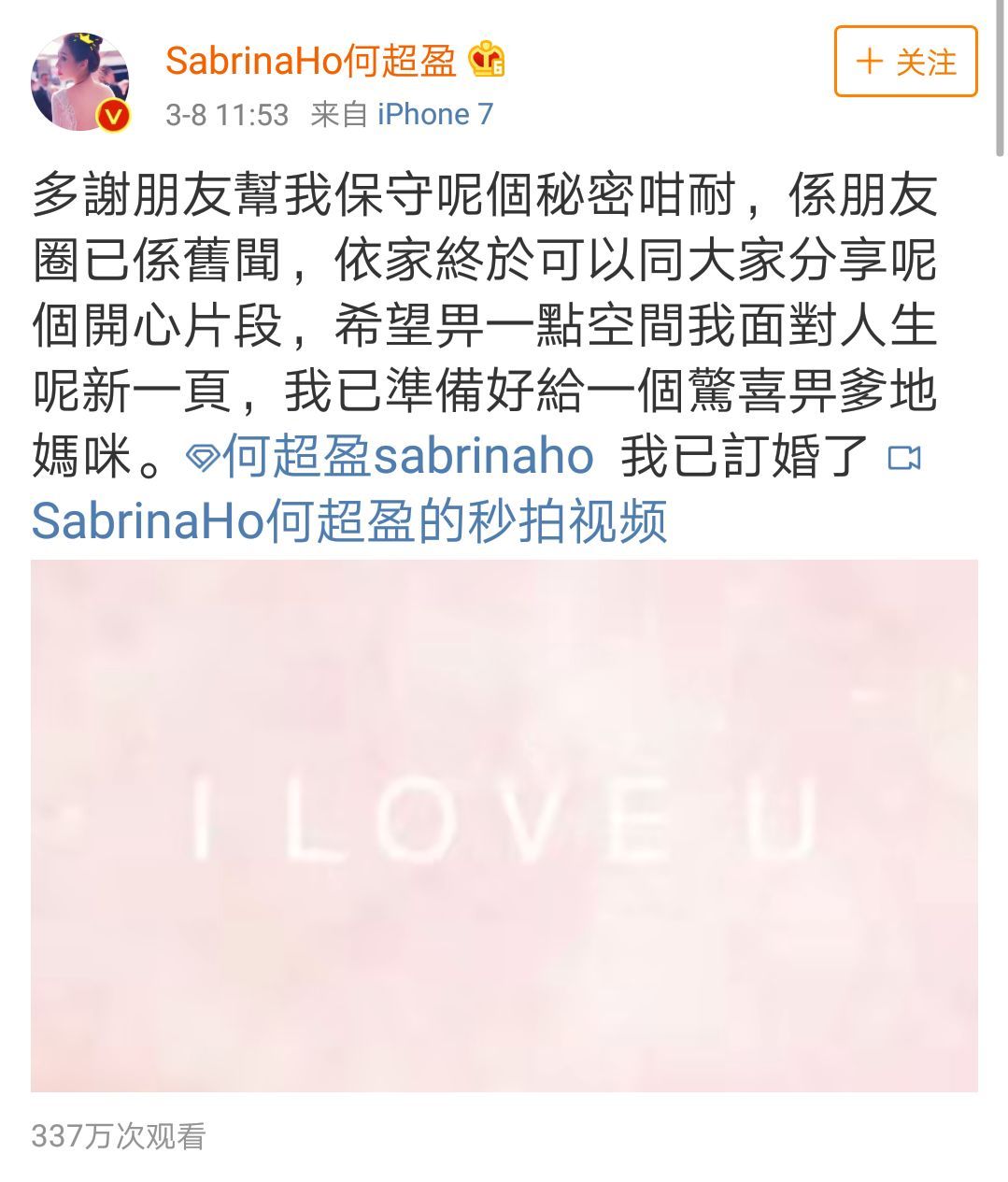The image size is (1008, 1182).
Task: Click the post line starting with 個開心片段
Action: pyautogui.click(x=484, y=327)
